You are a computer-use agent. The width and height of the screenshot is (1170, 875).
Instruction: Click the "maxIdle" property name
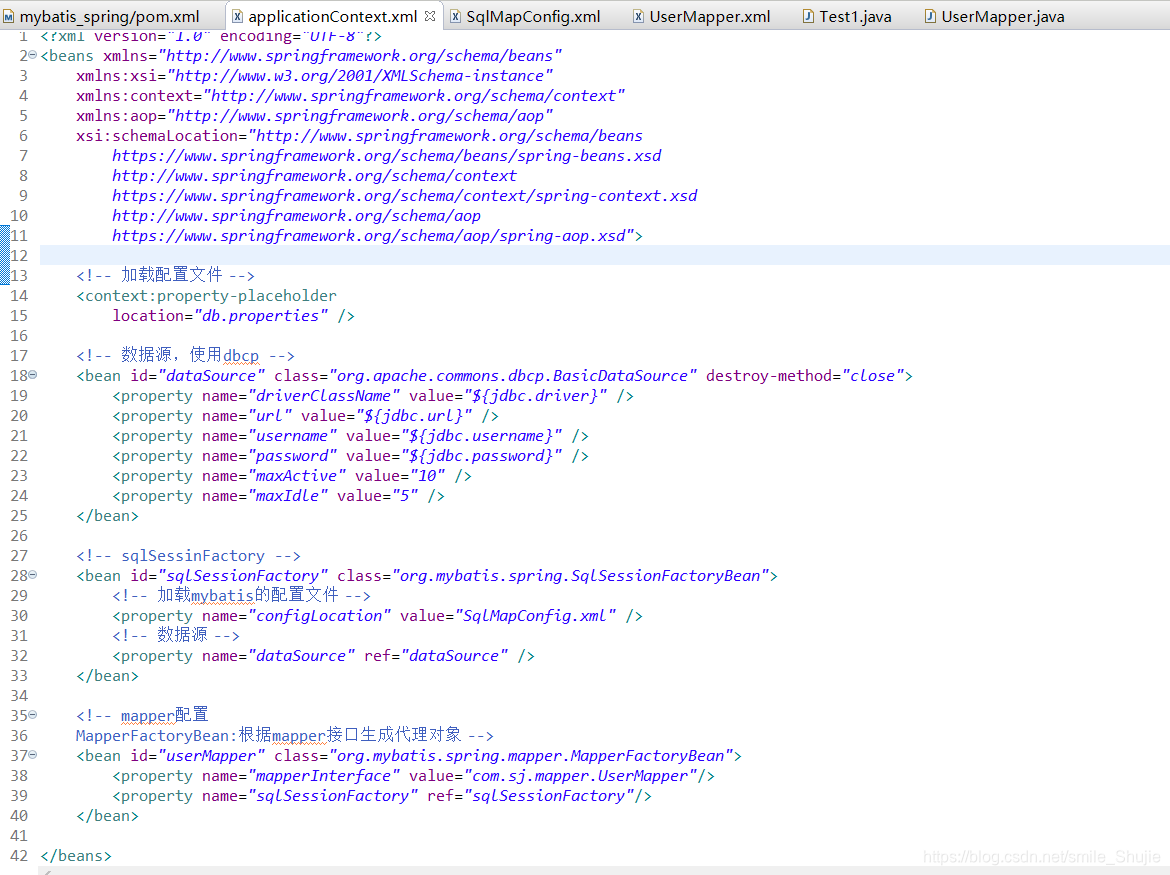pos(288,496)
